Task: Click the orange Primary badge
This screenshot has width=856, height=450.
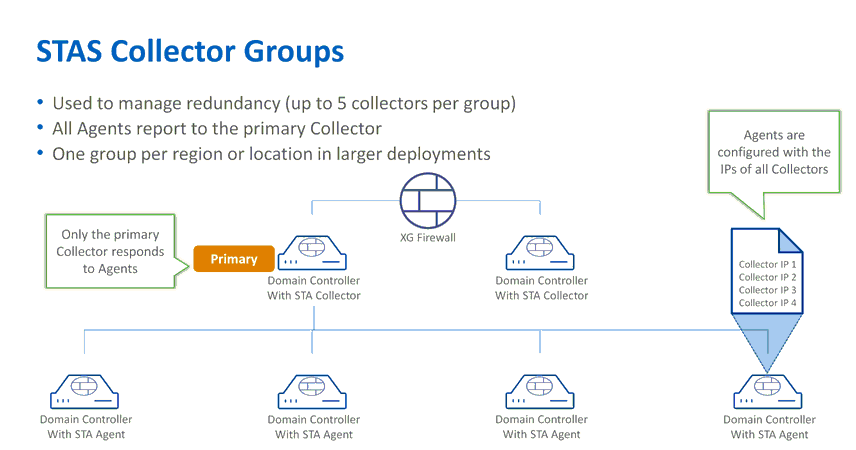Action: (x=234, y=259)
